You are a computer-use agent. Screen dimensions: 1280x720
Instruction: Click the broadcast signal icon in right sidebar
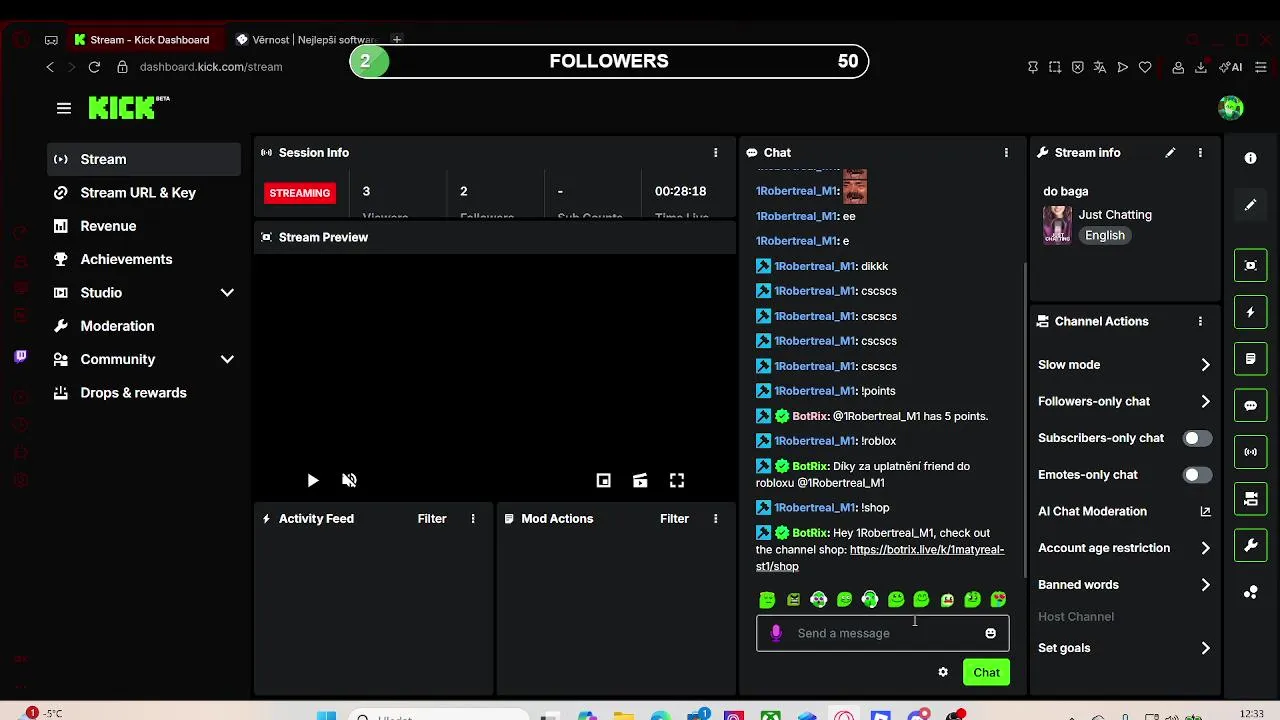pyautogui.click(x=1250, y=452)
